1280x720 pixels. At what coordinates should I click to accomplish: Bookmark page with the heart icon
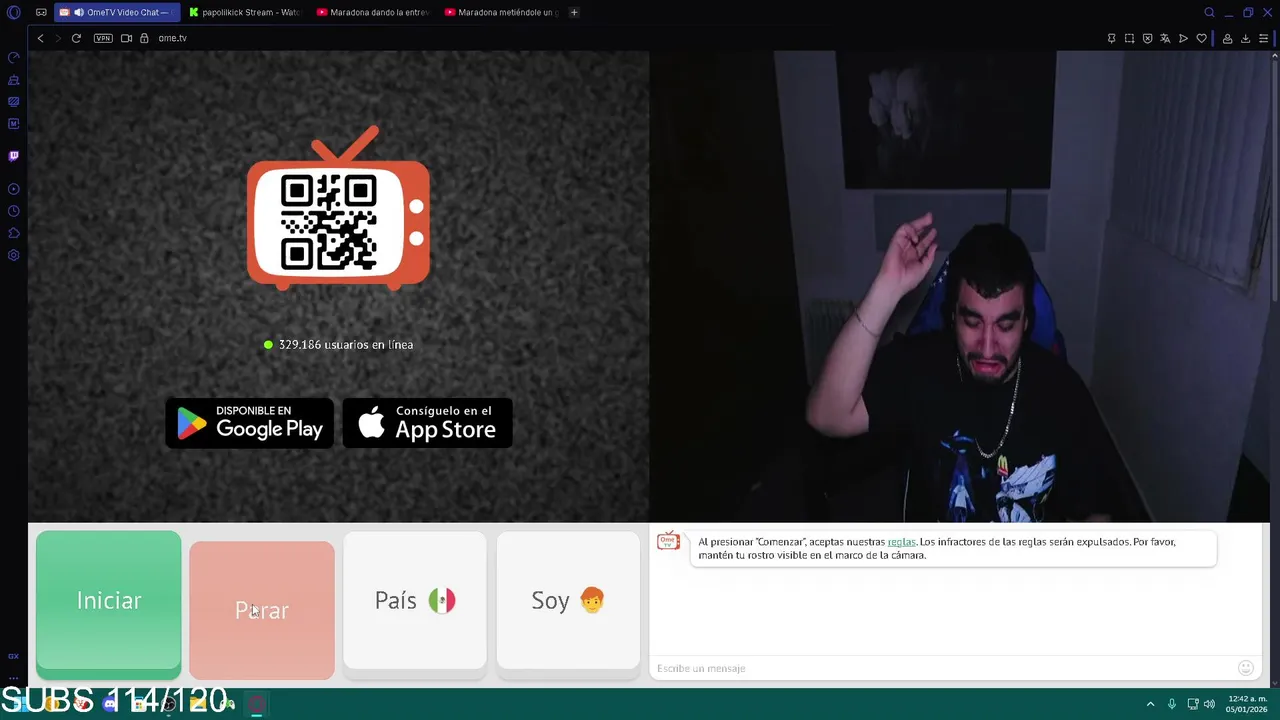1201,38
